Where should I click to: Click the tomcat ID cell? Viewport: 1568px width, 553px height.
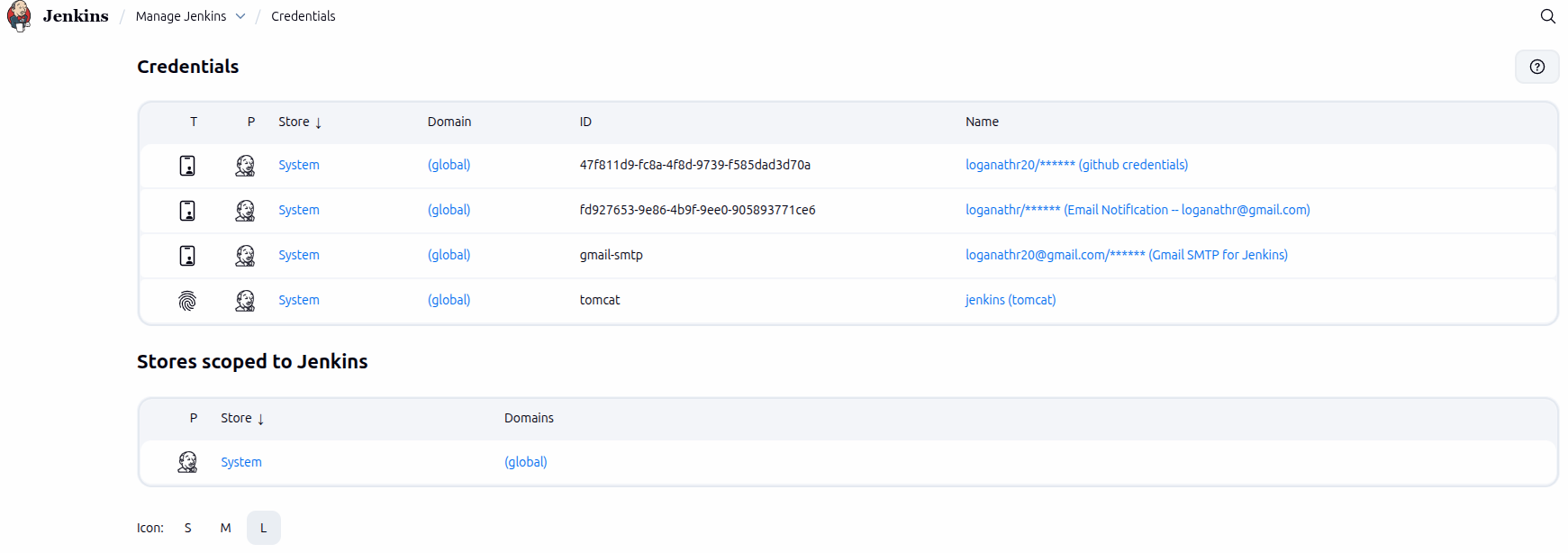[x=600, y=300]
